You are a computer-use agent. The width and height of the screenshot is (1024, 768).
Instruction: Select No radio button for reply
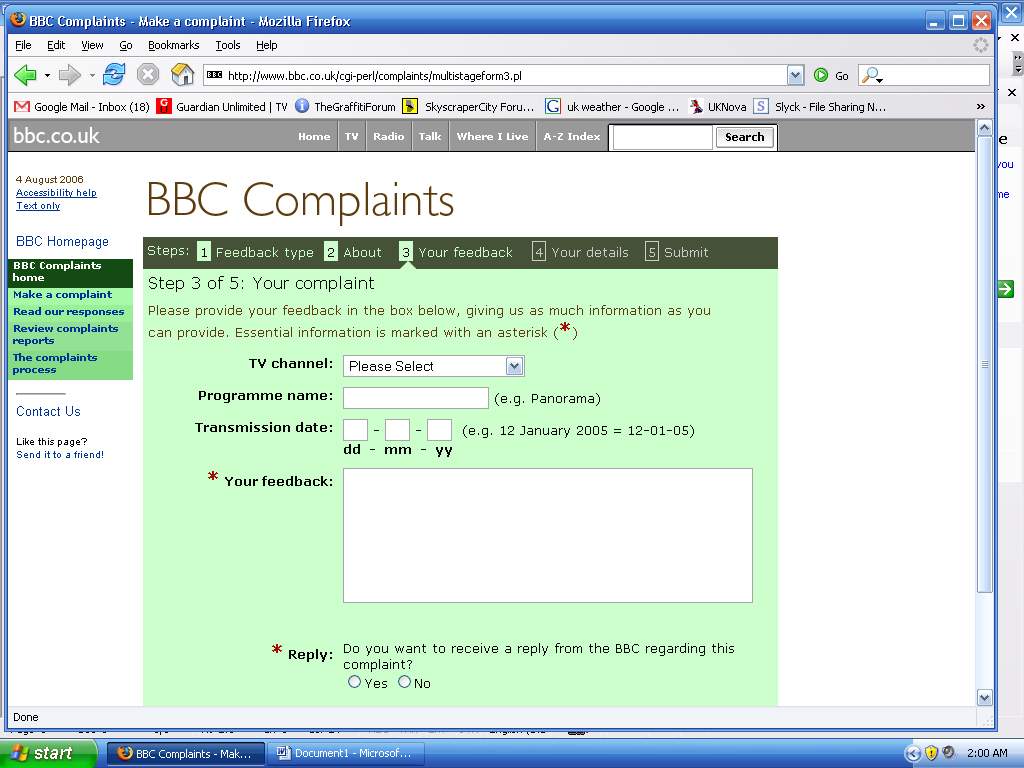point(404,682)
